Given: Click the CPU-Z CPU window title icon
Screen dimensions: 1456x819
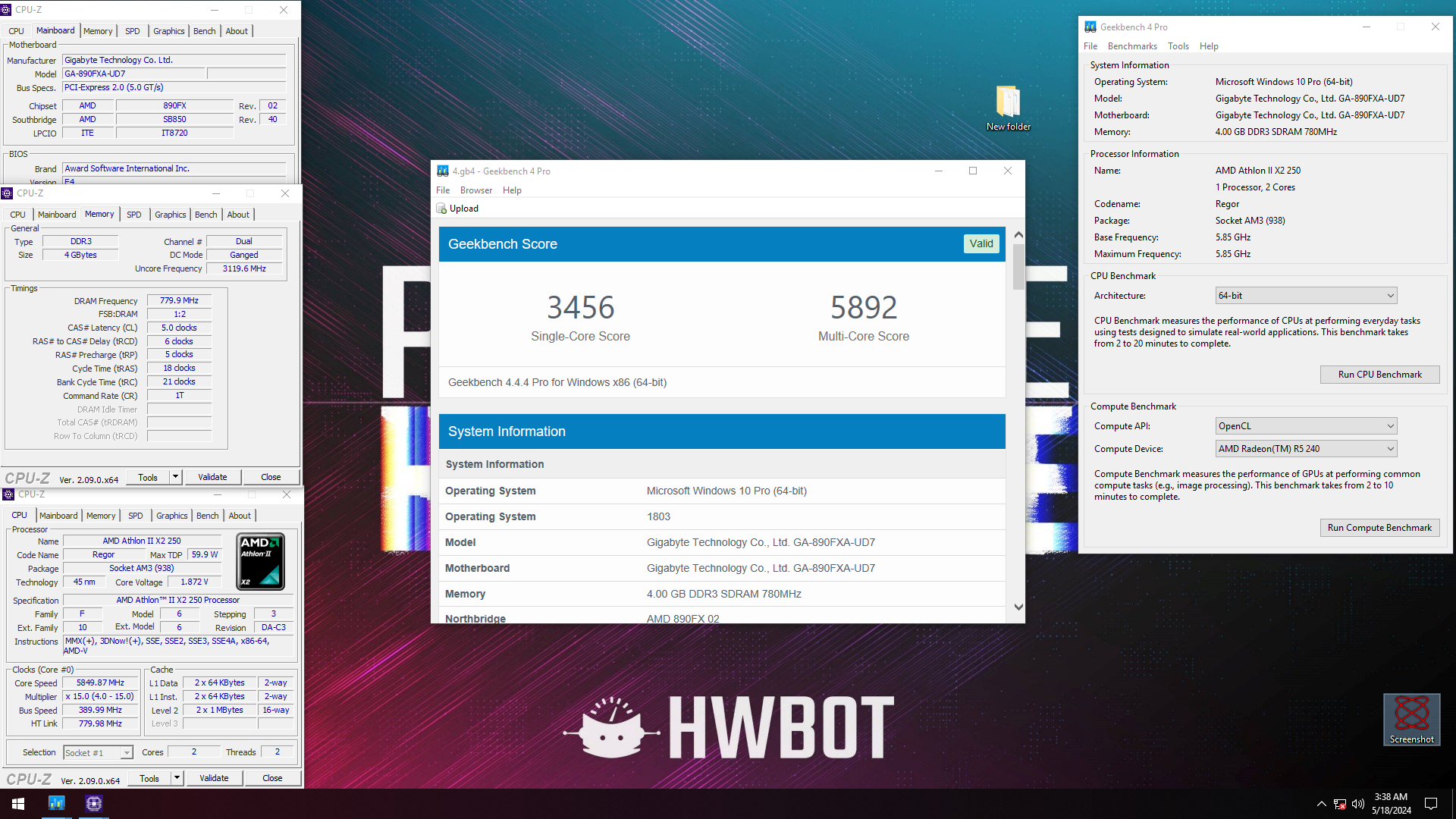Looking at the screenshot, I should tap(8, 494).
